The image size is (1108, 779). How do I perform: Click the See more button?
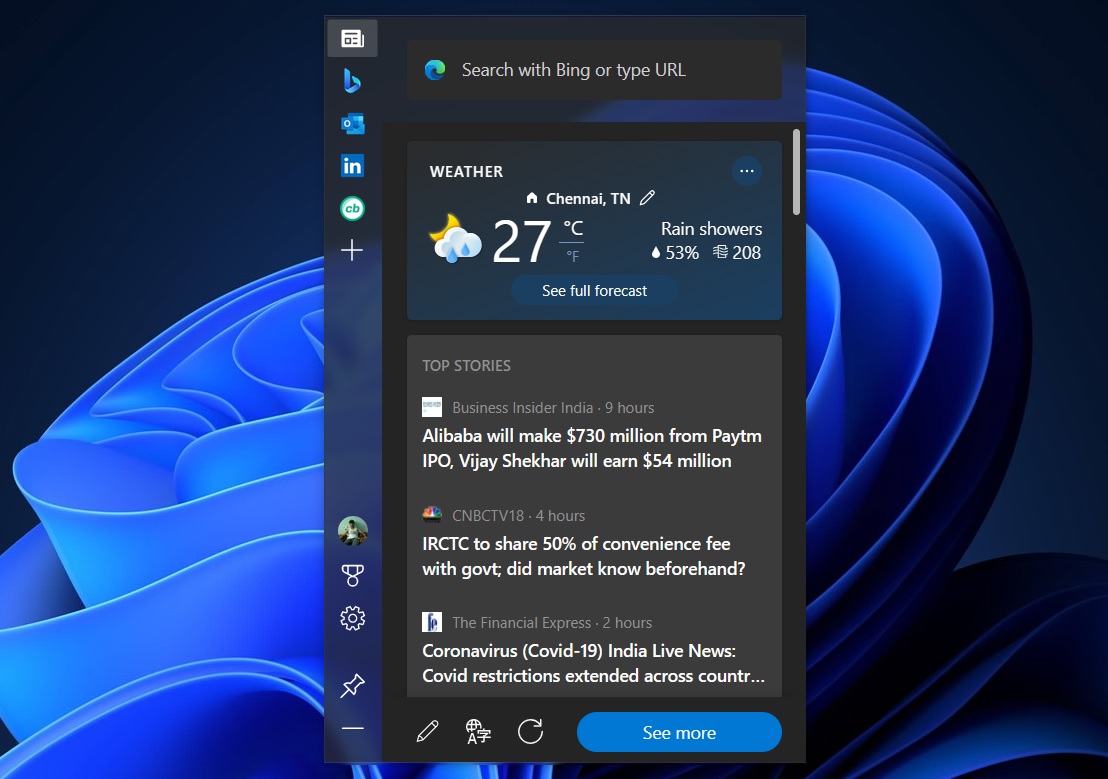point(678,732)
